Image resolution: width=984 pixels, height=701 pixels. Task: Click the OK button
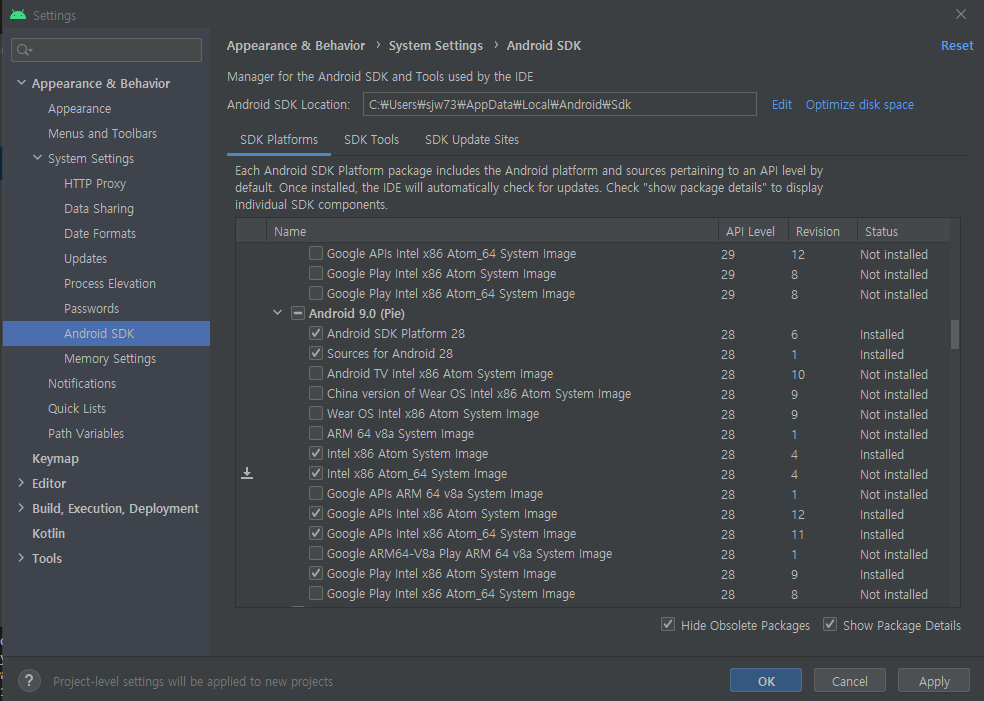point(766,681)
